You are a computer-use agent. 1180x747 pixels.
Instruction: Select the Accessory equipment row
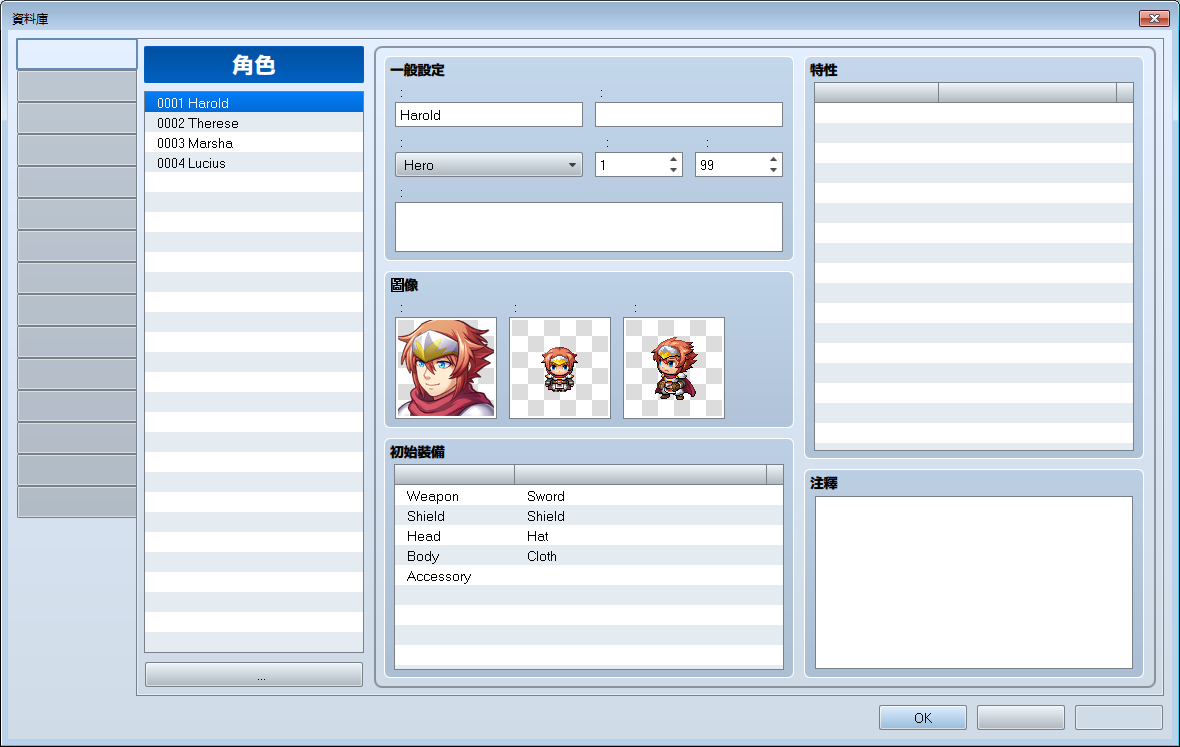[x=588, y=577]
